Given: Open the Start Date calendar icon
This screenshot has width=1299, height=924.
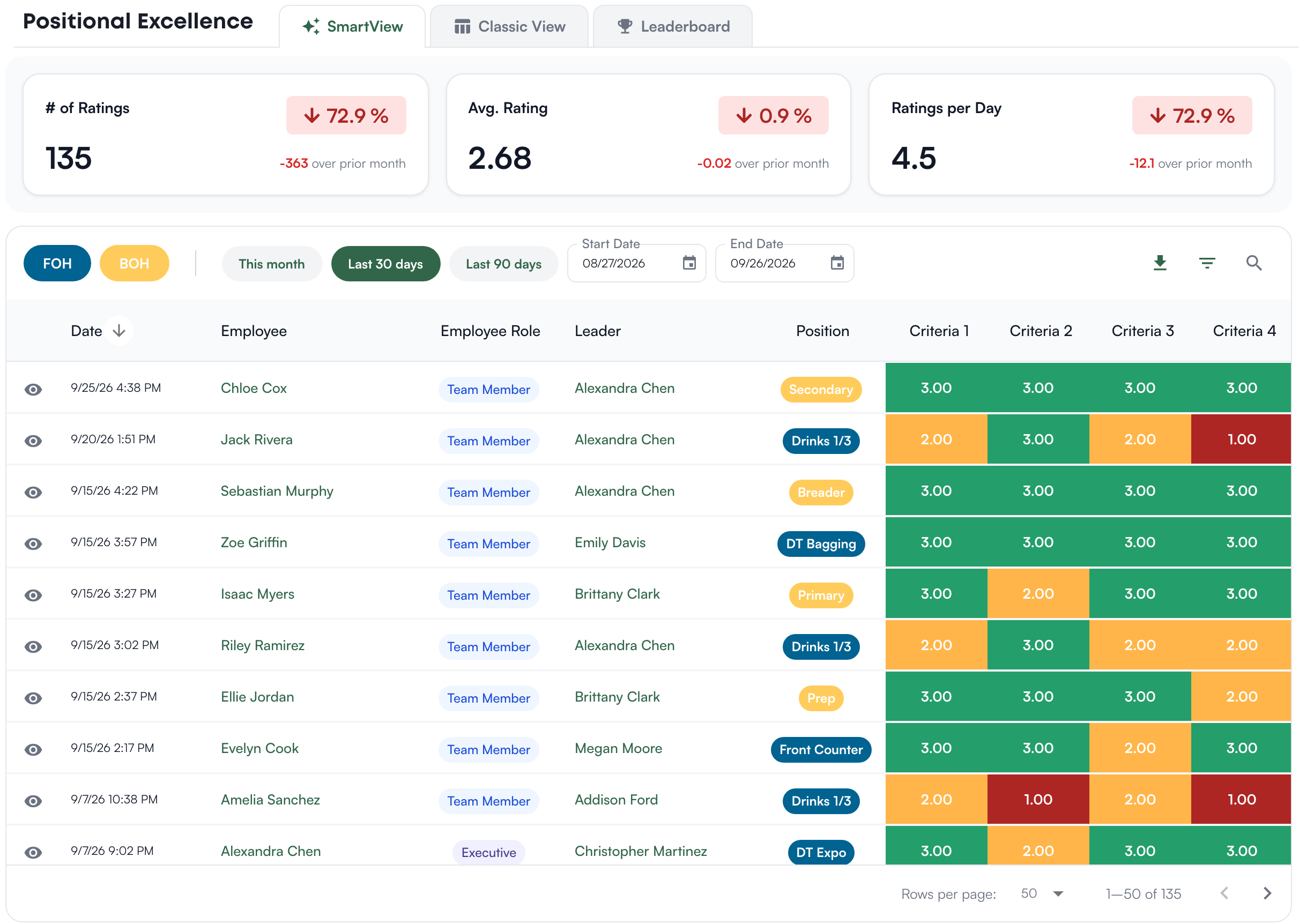Looking at the screenshot, I should point(689,263).
